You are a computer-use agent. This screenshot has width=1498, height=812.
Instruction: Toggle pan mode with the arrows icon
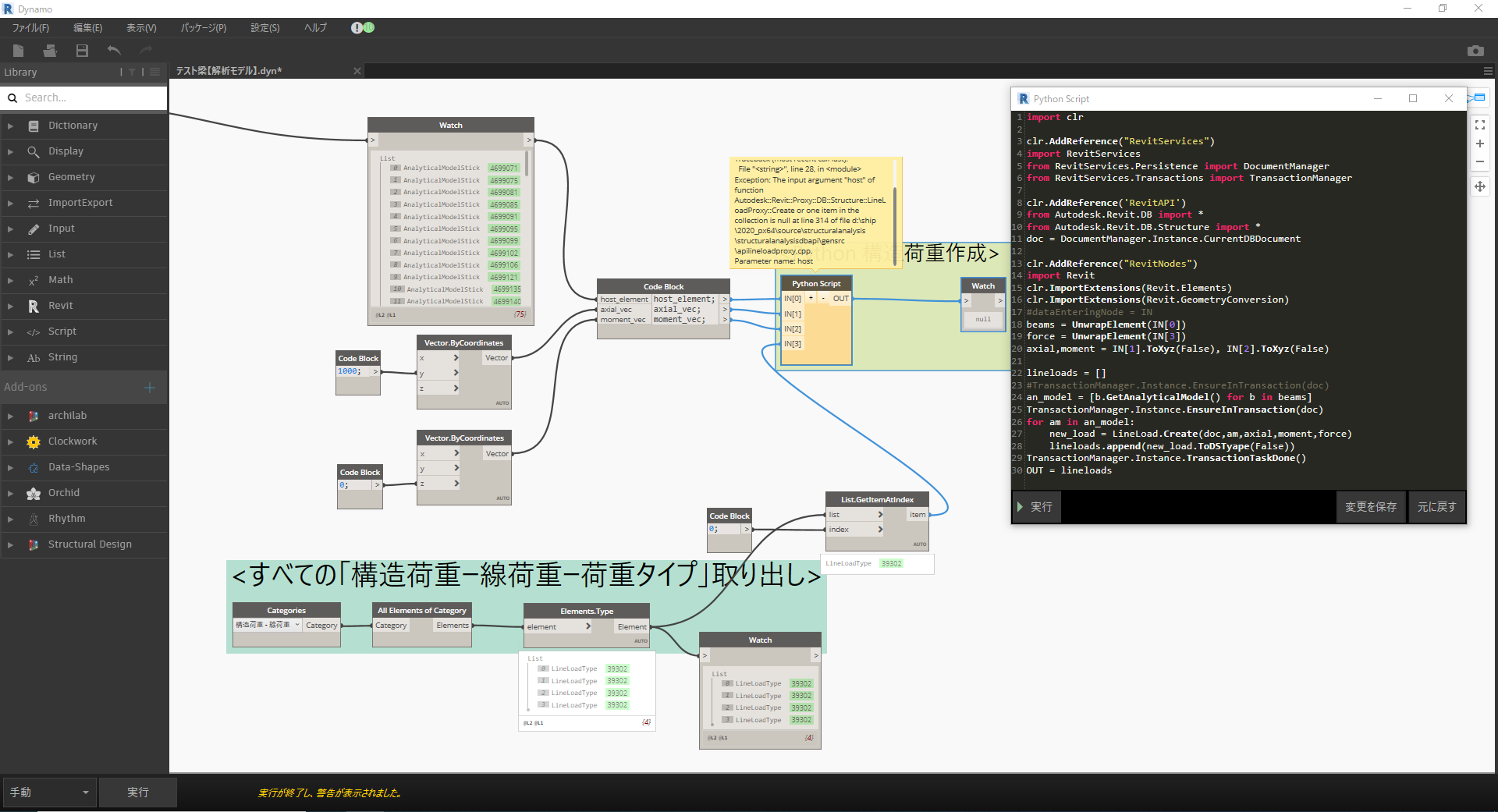(1479, 186)
